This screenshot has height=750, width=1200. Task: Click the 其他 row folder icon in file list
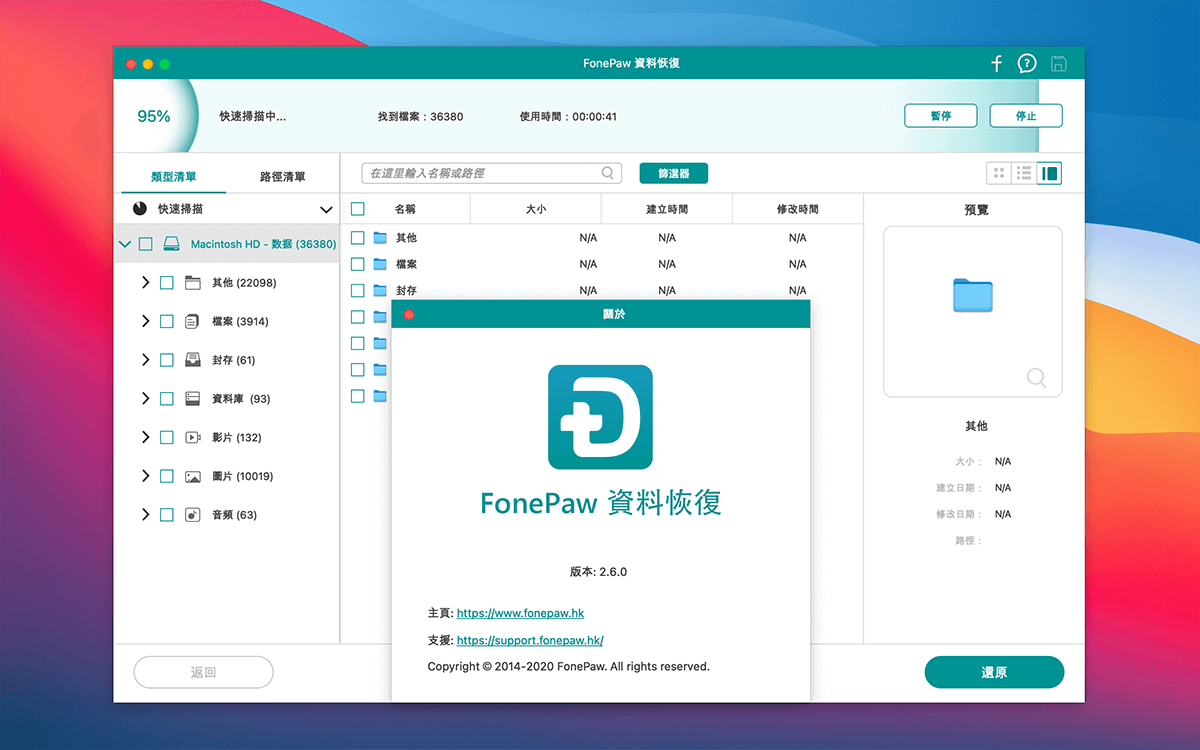tap(380, 238)
